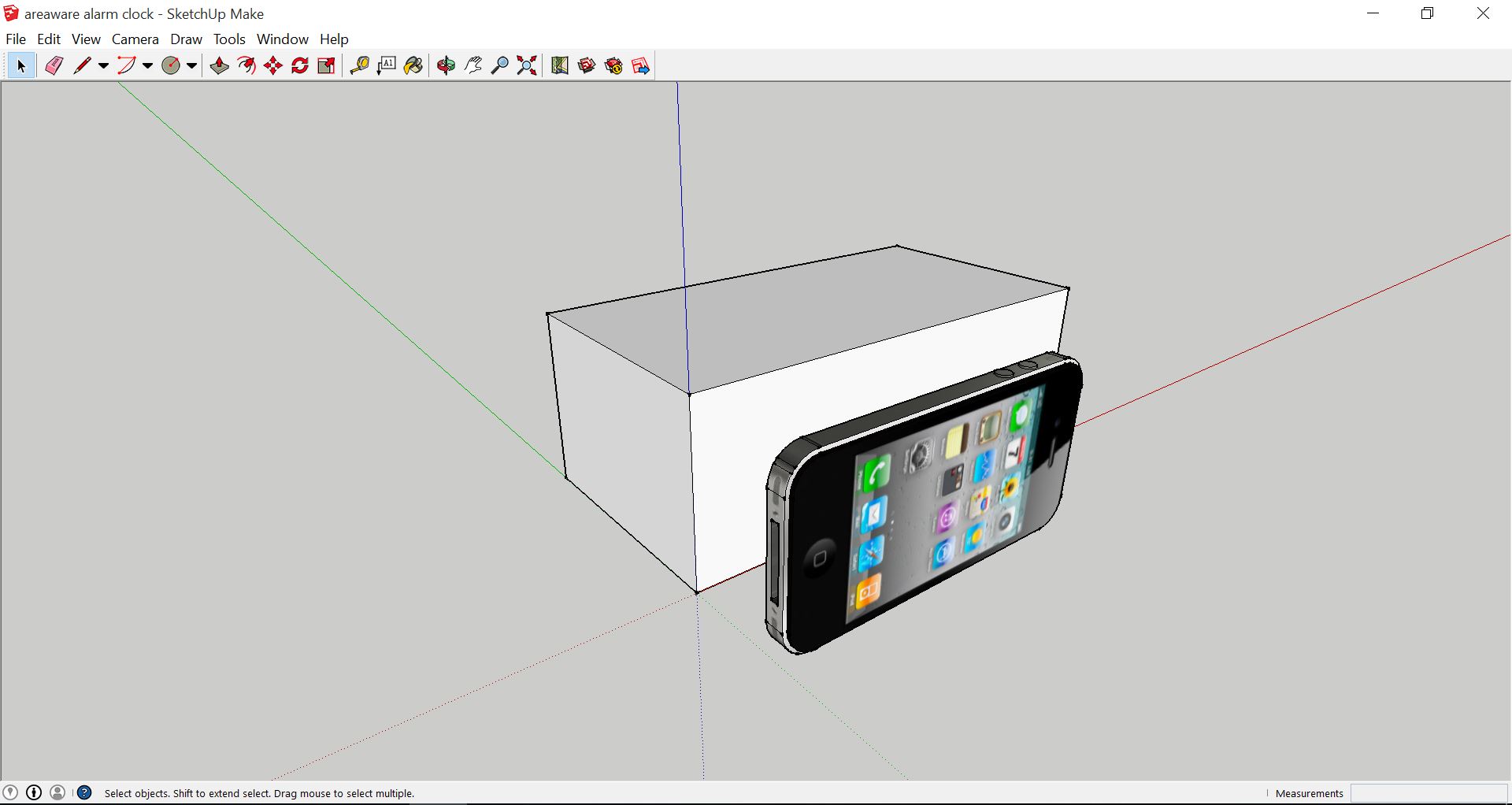This screenshot has width=1512, height=805.
Task: Expand the Line tool dropdown arrow
Action: (103, 66)
